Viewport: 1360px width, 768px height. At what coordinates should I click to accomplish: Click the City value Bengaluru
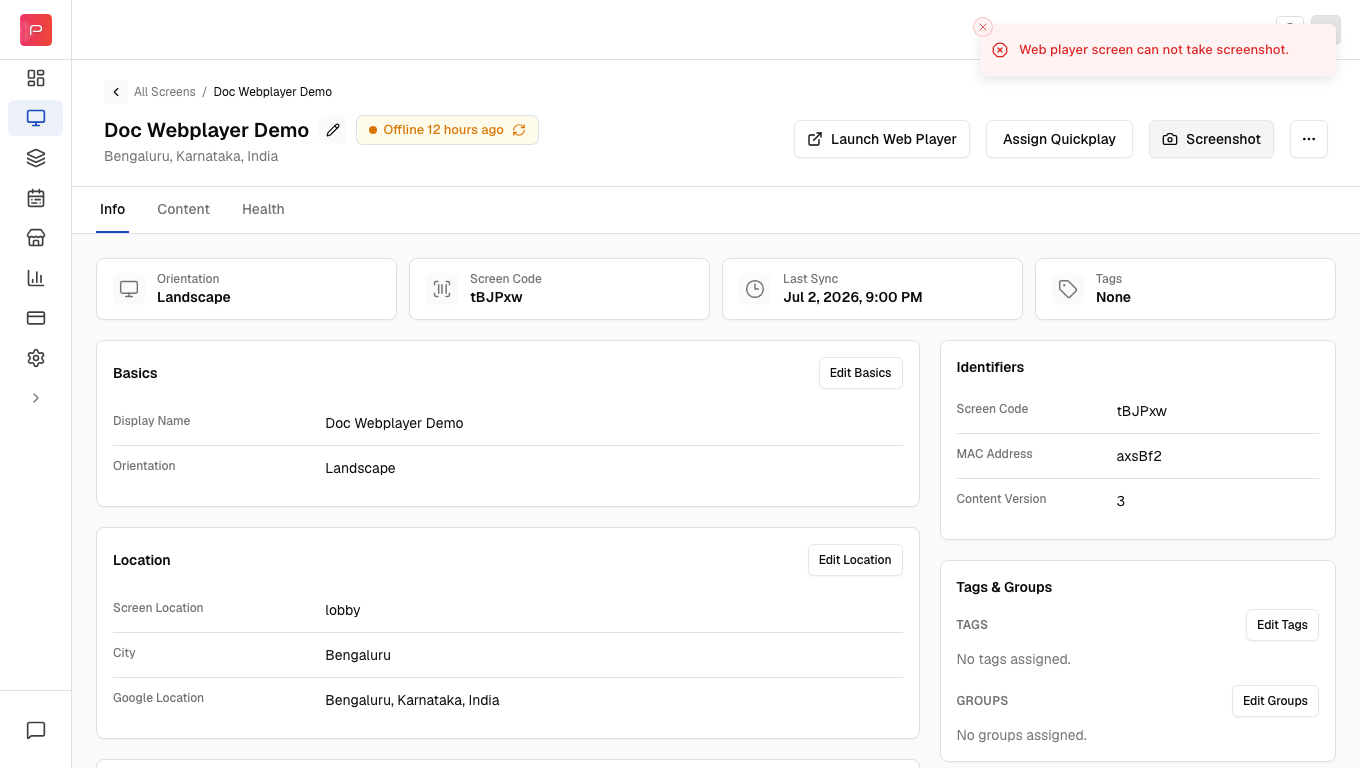358,655
